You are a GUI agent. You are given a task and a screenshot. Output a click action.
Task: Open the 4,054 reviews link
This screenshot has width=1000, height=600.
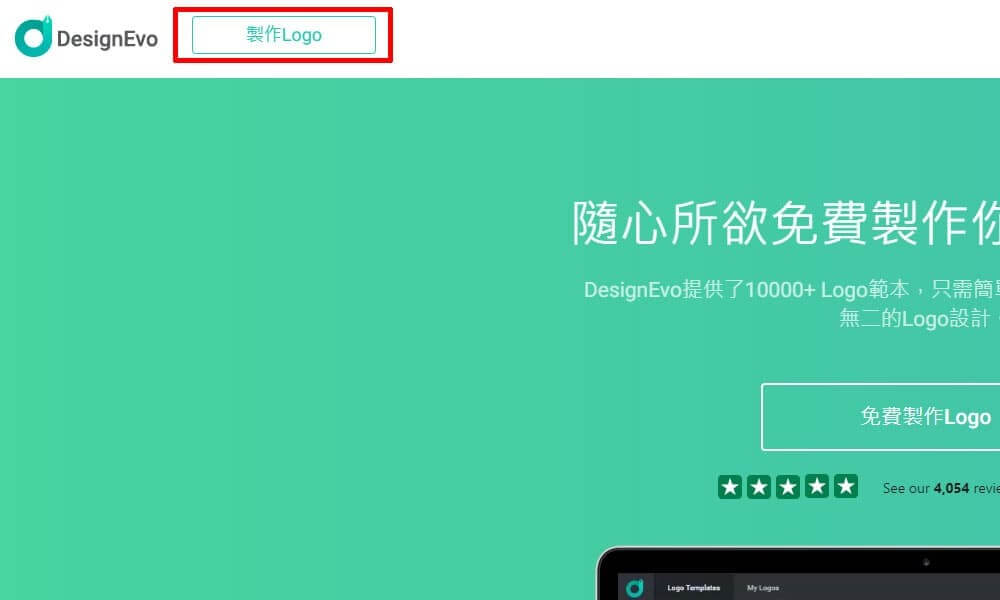(x=941, y=488)
